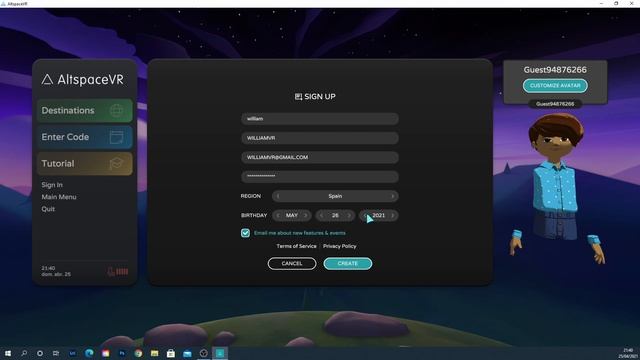Image resolution: width=640 pixels, height=360 pixels.
Task: Click the Guest94876266 name tag above avatar
Action: [x=555, y=104]
